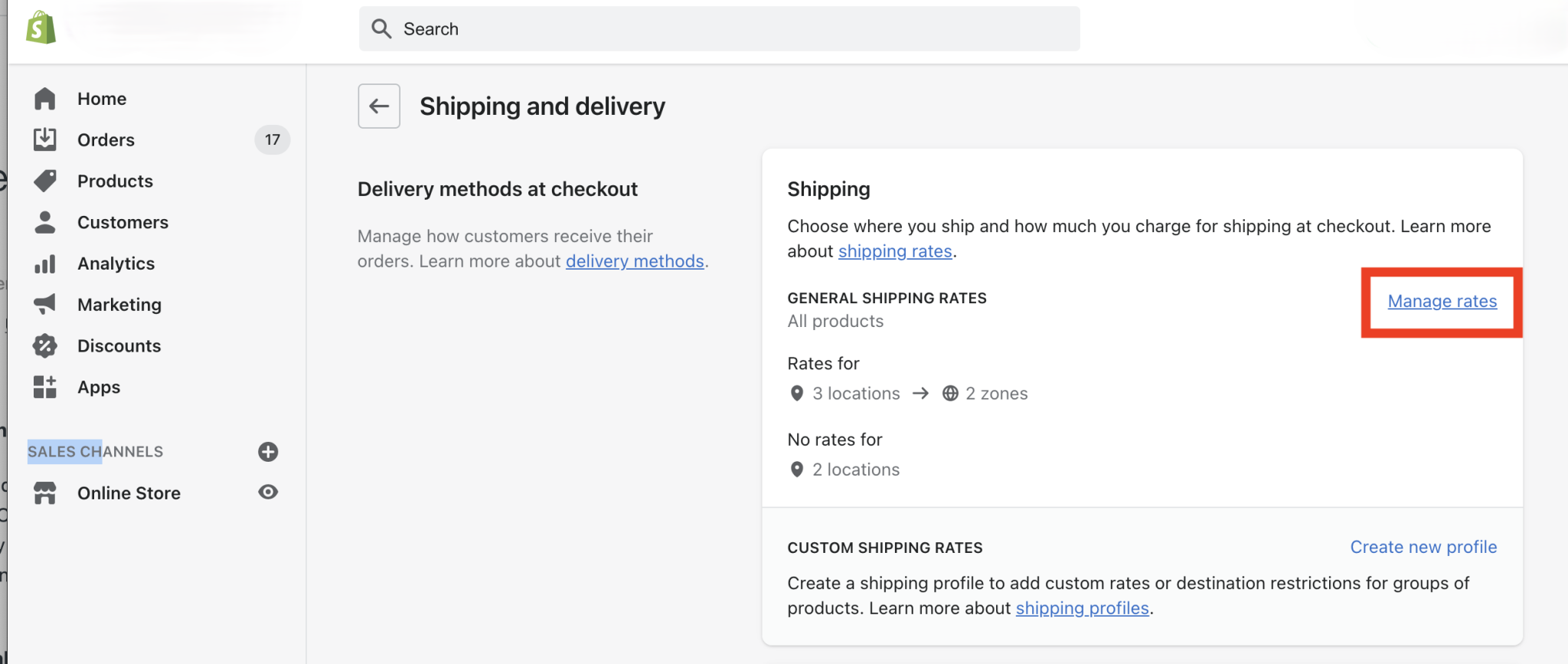Click the Products tag icon
The height and width of the screenshot is (664, 1568).
pos(45,181)
